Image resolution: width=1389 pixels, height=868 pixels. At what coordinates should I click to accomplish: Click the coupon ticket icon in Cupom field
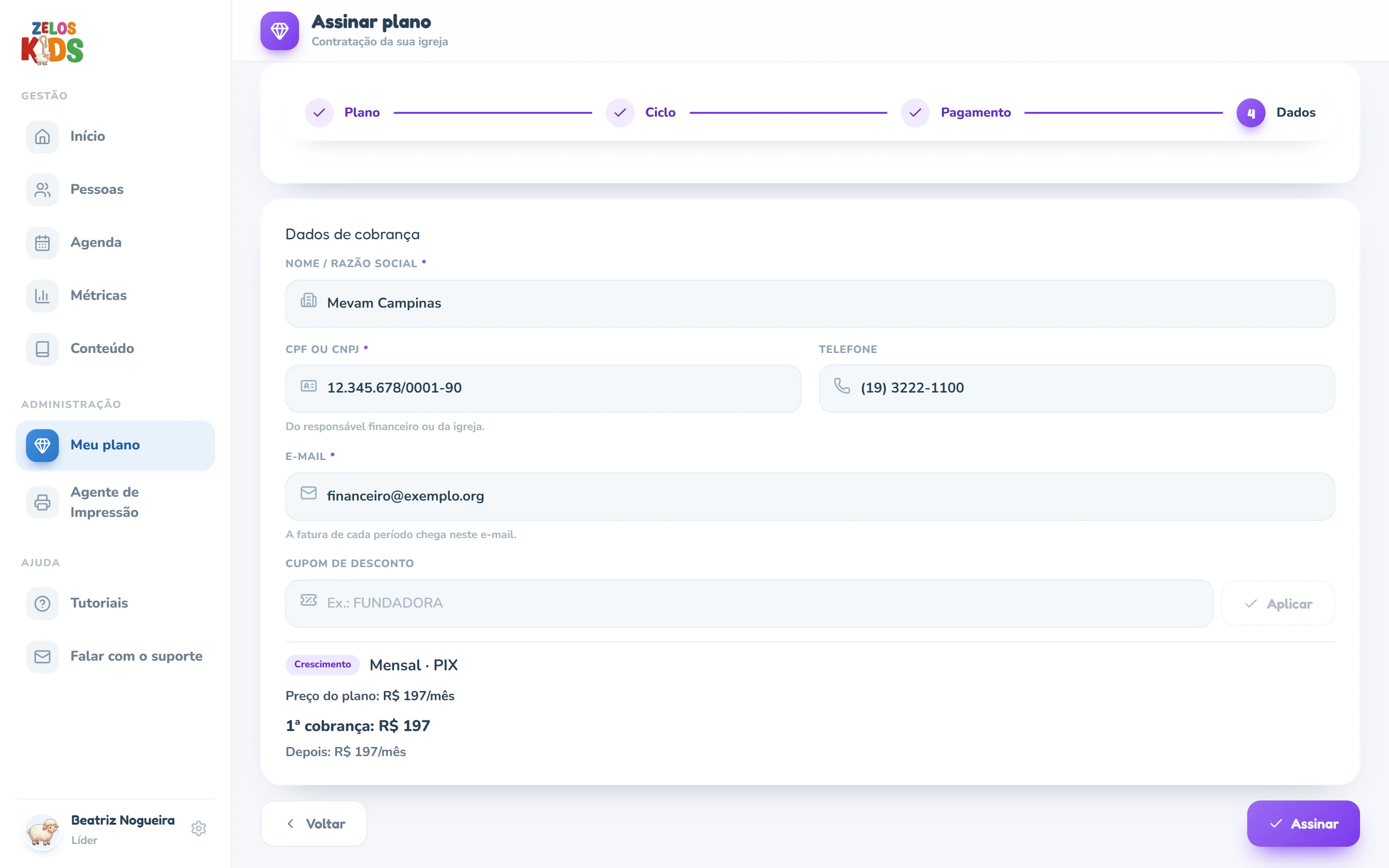[x=309, y=600]
